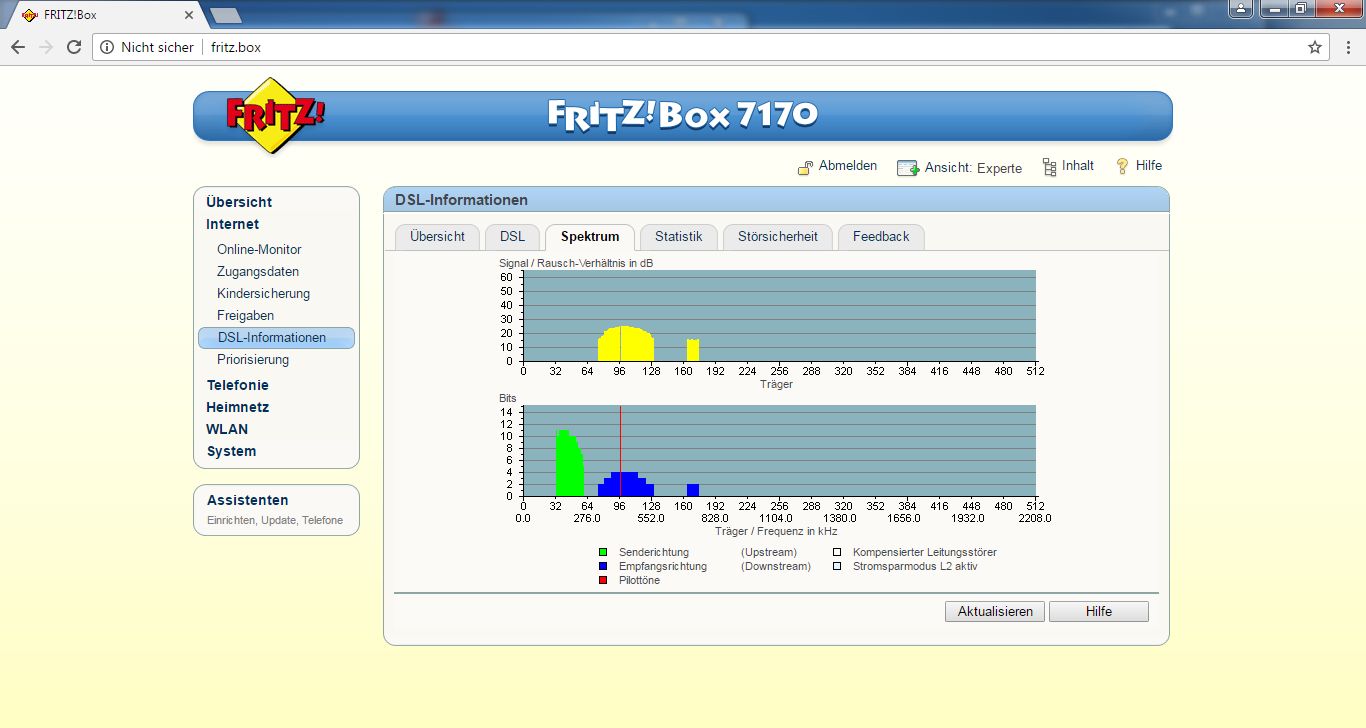The image size is (1366, 728).
Task: Open the Störsicherheit tab
Action: tap(778, 237)
